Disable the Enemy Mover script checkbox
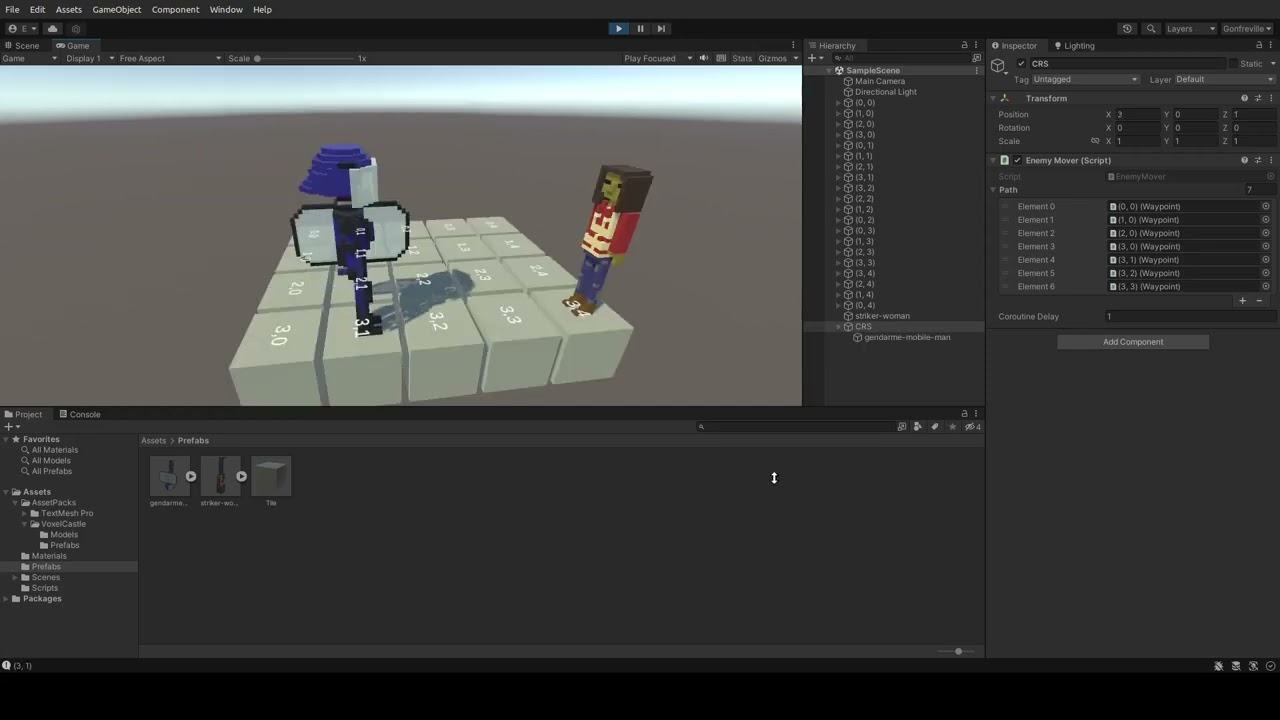This screenshot has height=720, width=1280. point(1018,160)
